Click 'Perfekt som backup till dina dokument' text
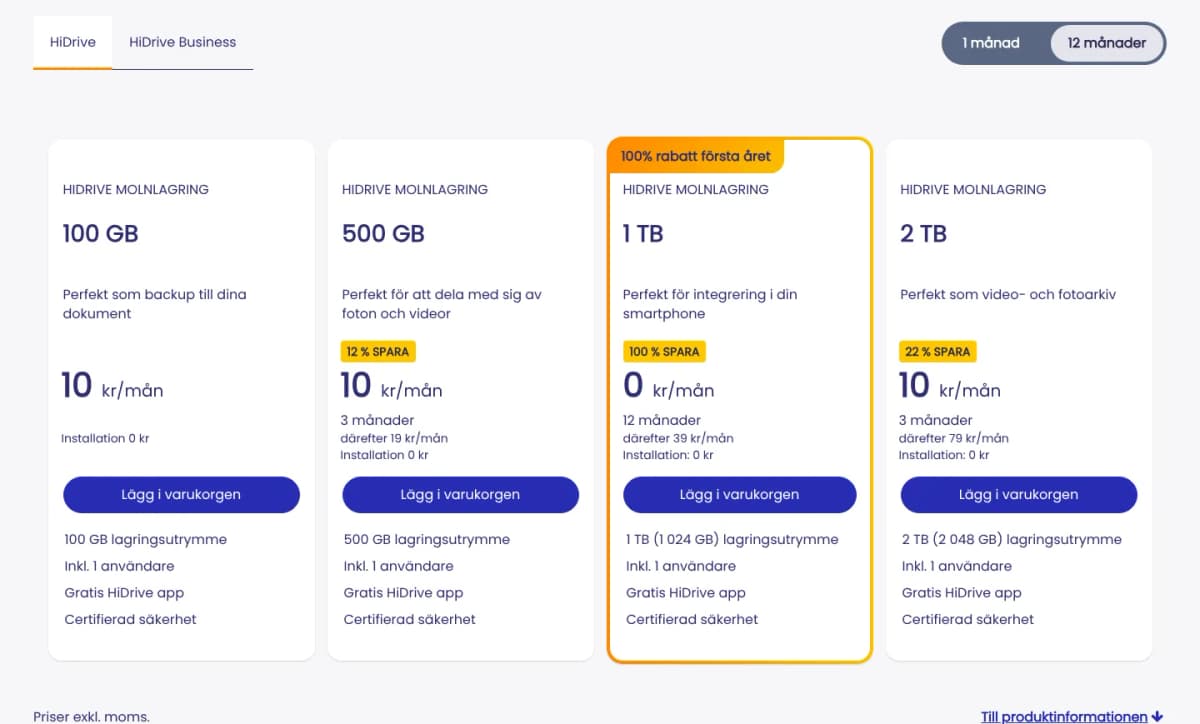This screenshot has height=724, width=1200. [154, 304]
